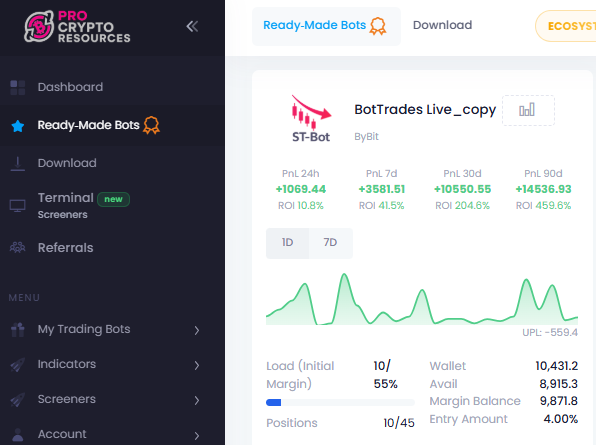This screenshot has width=596, height=445.
Task: Click the Margin Balance value 9,871.8
Action: [x=558, y=401]
